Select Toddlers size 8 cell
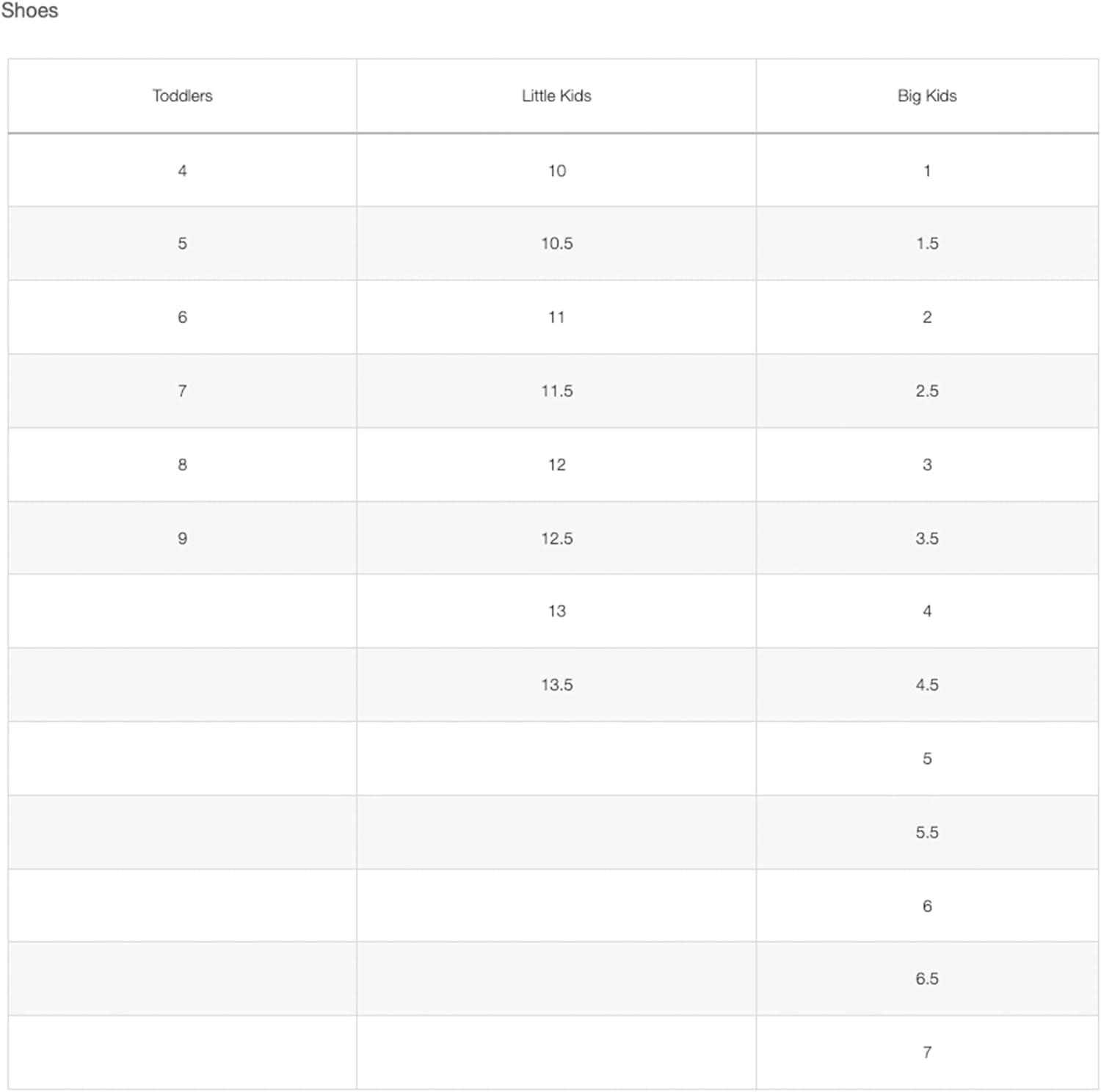 [x=182, y=465]
